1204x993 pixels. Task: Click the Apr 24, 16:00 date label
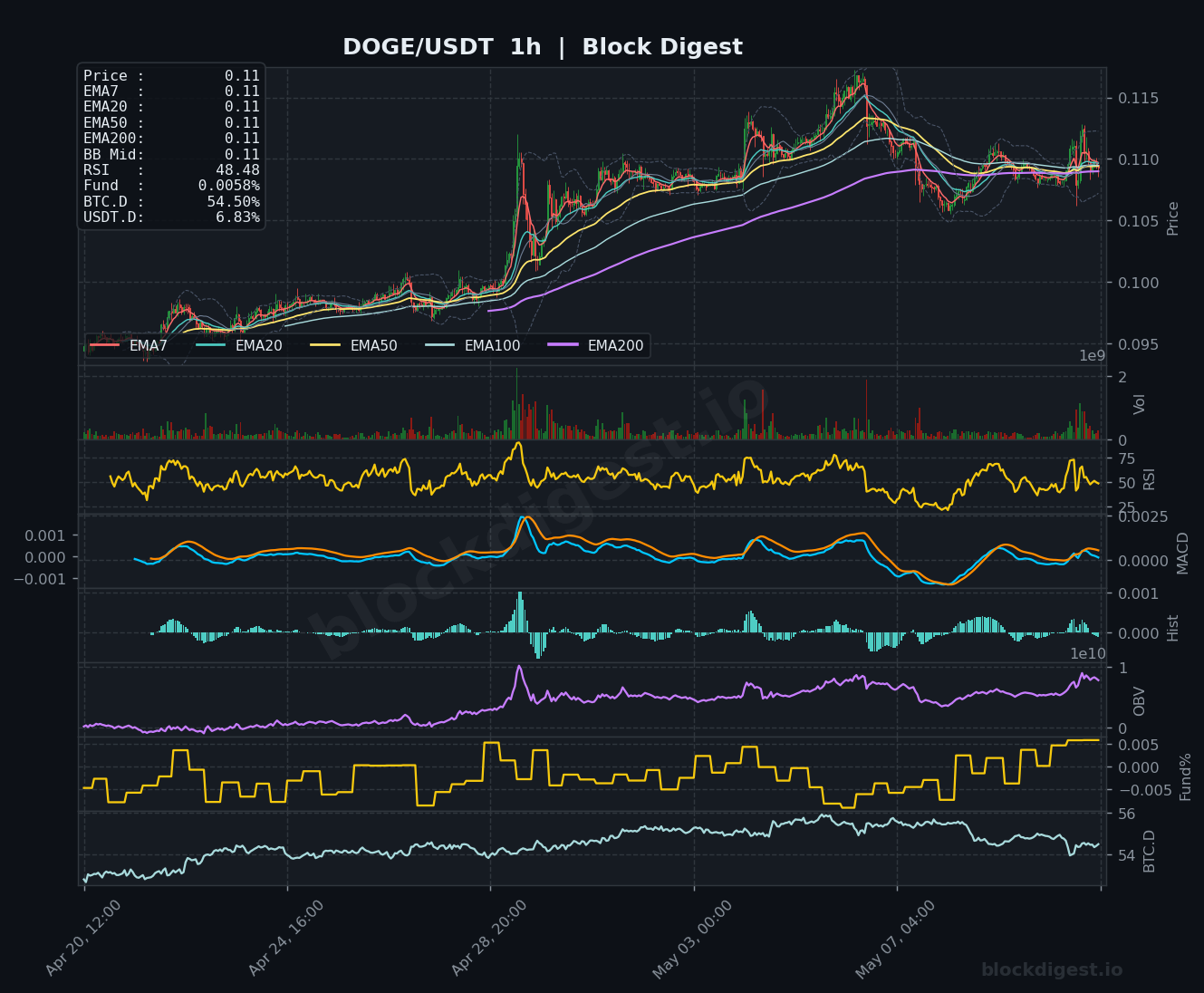[285, 939]
